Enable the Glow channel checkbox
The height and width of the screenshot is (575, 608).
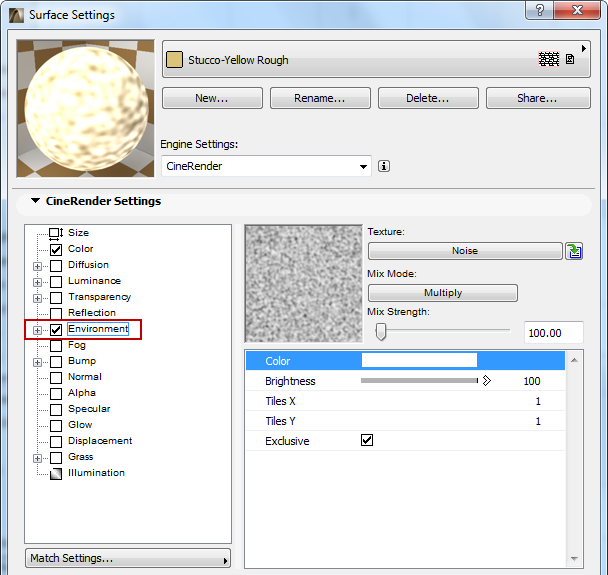pos(56,426)
